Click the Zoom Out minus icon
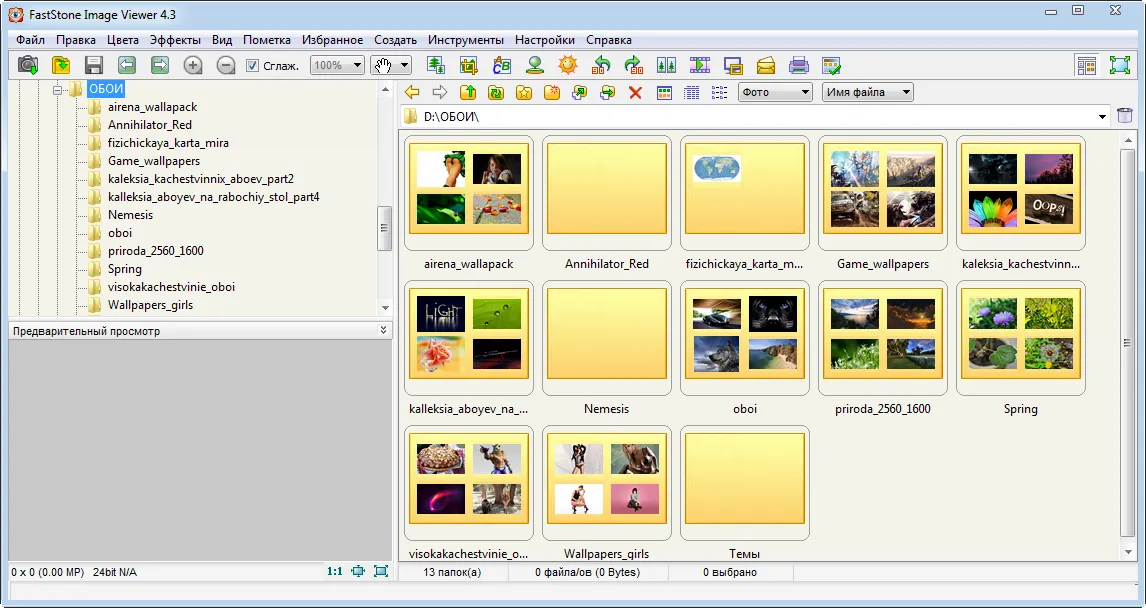The image size is (1146, 608). coord(226,65)
